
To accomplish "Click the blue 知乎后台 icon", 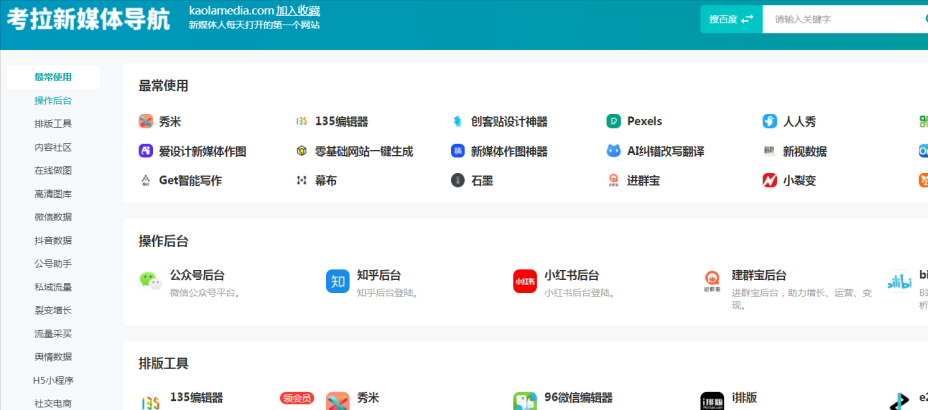I will tap(338, 281).
